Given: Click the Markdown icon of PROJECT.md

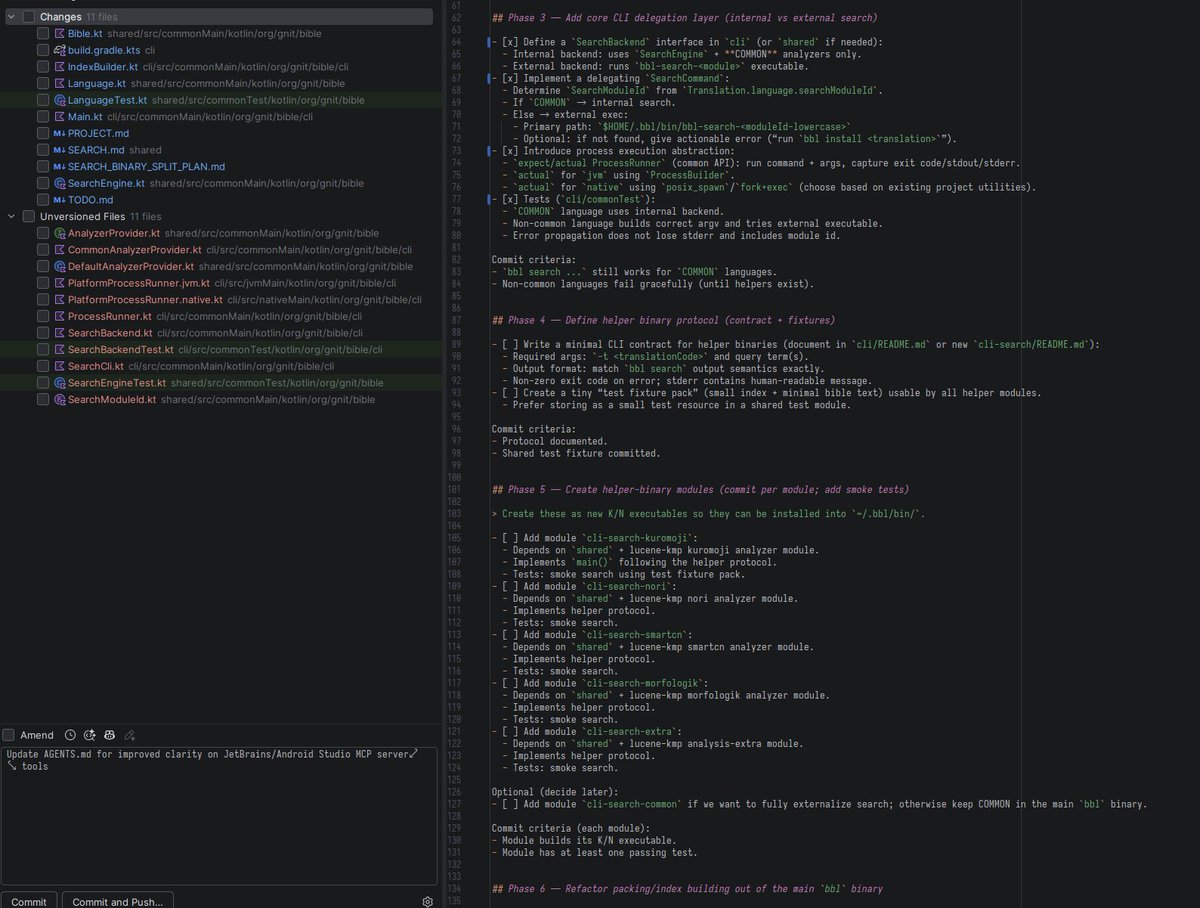Looking at the screenshot, I should pyautogui.click(x=60, y=133).
